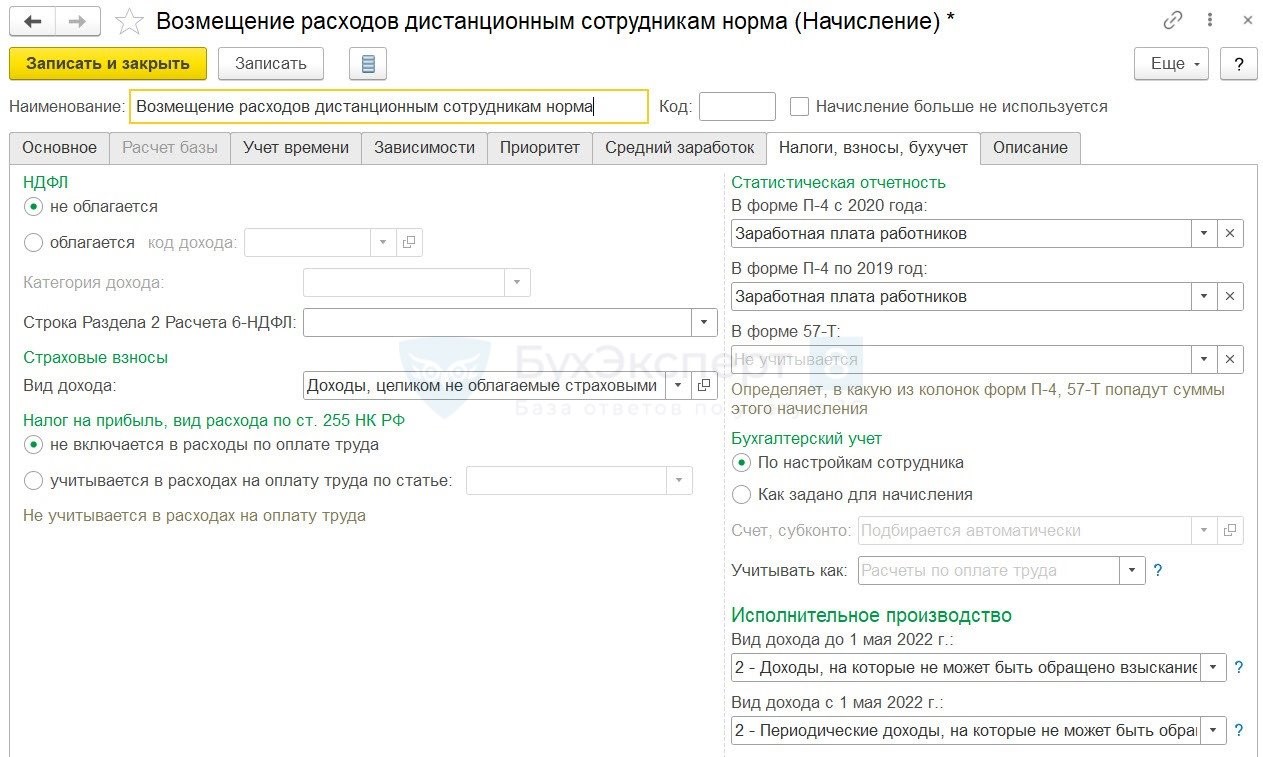Viewport: 1263px width, 757px height.
Task: Expand Счет, субконто dropdown arrow
Action: tap(1204, 531)
